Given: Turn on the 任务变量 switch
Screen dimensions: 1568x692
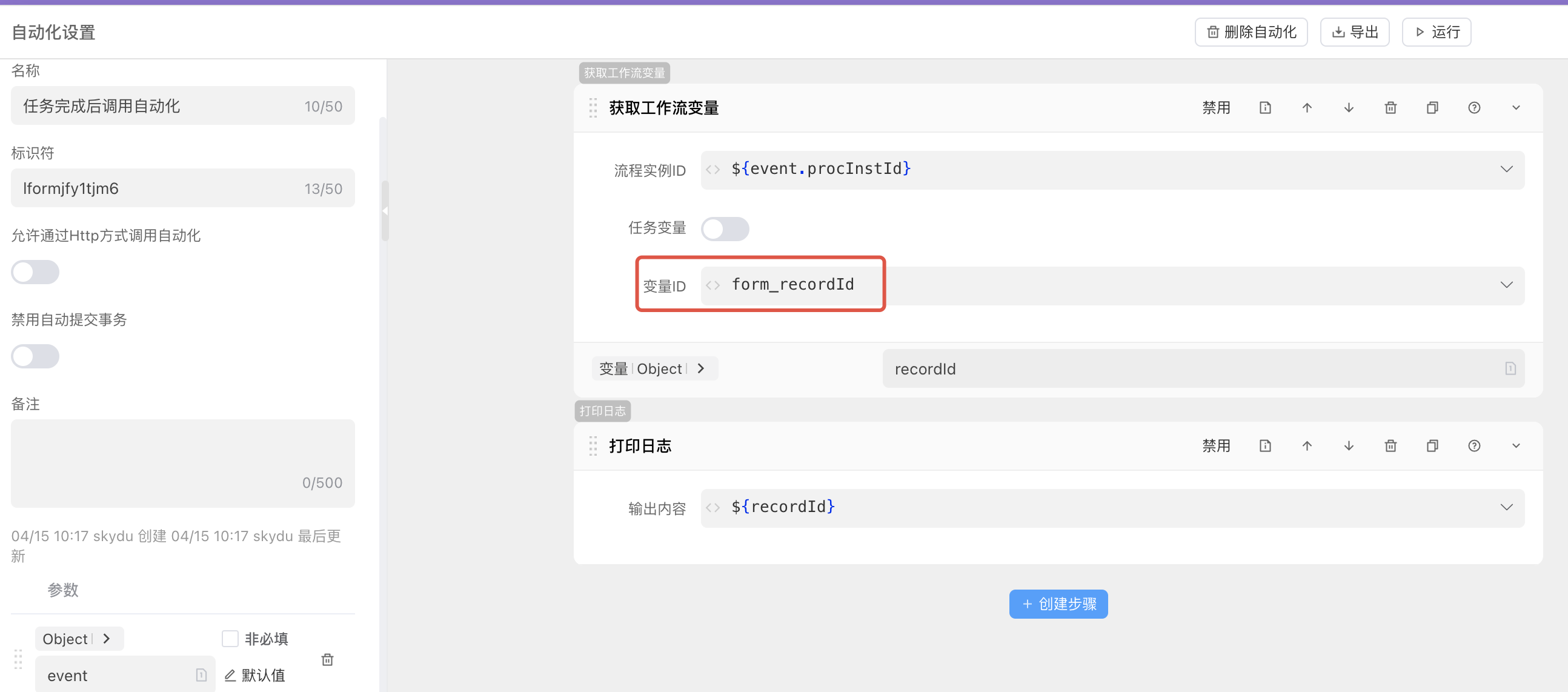Looking at the screenshot, I should (725, 229).
